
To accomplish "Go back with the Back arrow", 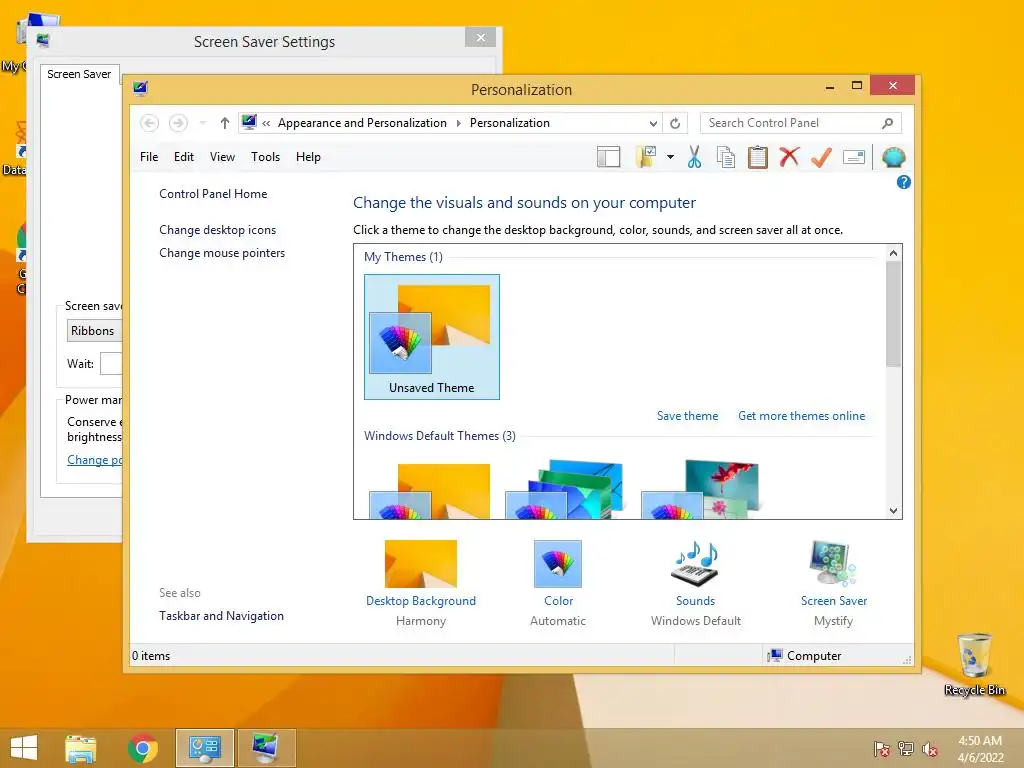I will point(150,123).
